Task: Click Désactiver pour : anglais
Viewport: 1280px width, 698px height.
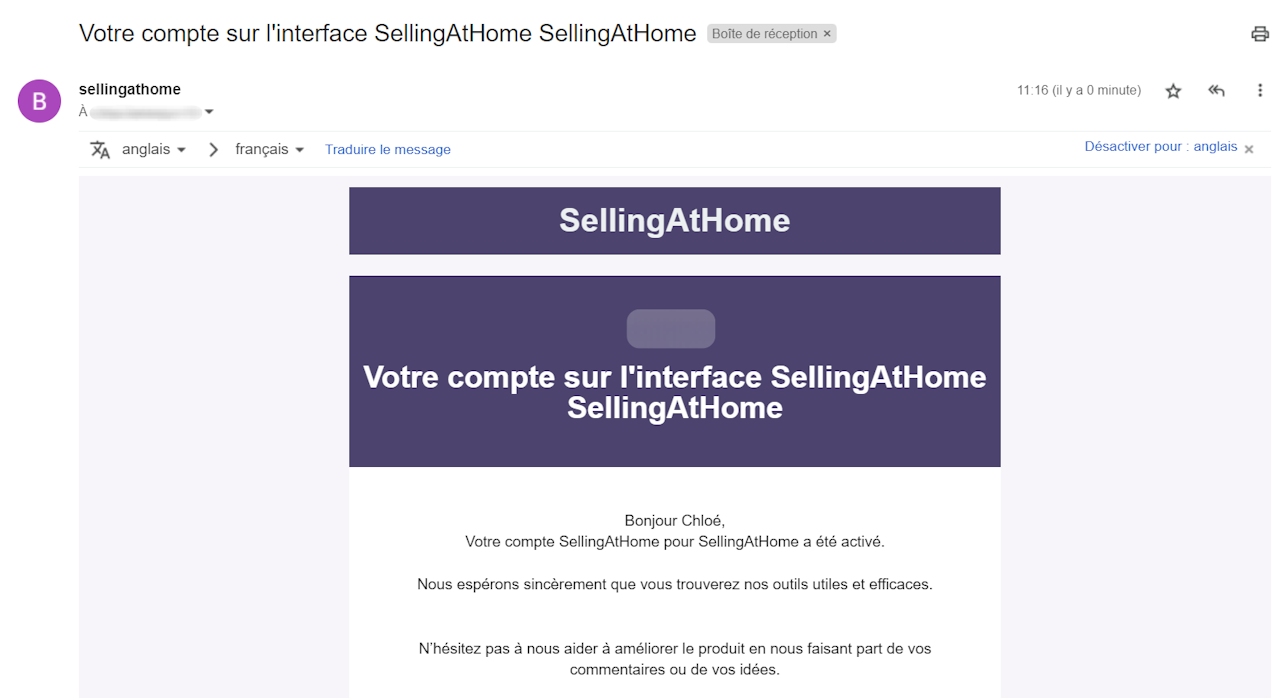Action: pos(1160,147)
